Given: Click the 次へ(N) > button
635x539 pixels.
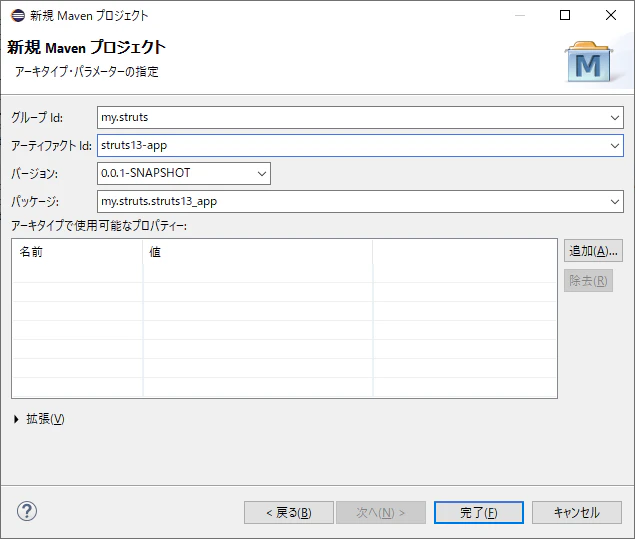Looking at the screenshot, I should click(x=381, y=513).
